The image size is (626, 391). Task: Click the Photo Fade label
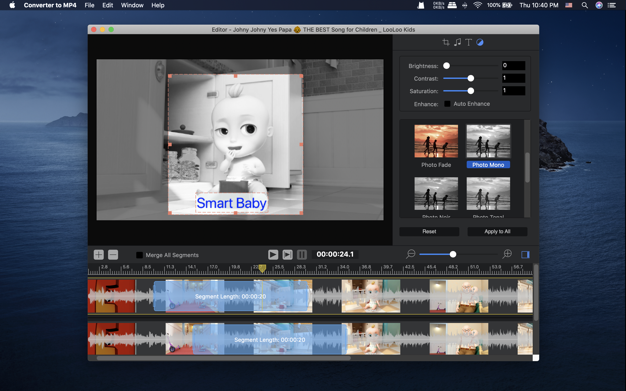(x=436, y=165)
